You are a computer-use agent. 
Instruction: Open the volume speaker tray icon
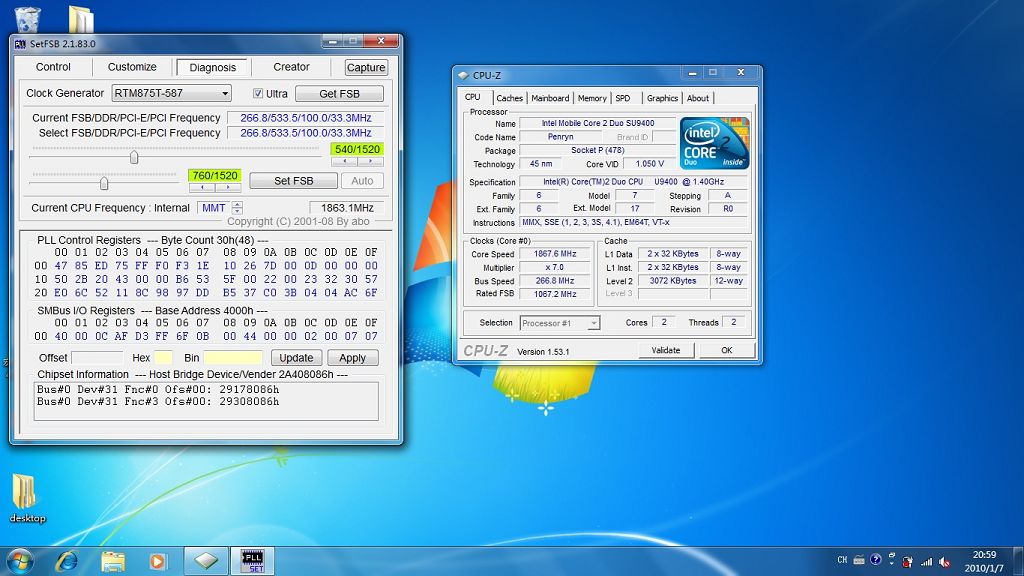tap(944, 561)
